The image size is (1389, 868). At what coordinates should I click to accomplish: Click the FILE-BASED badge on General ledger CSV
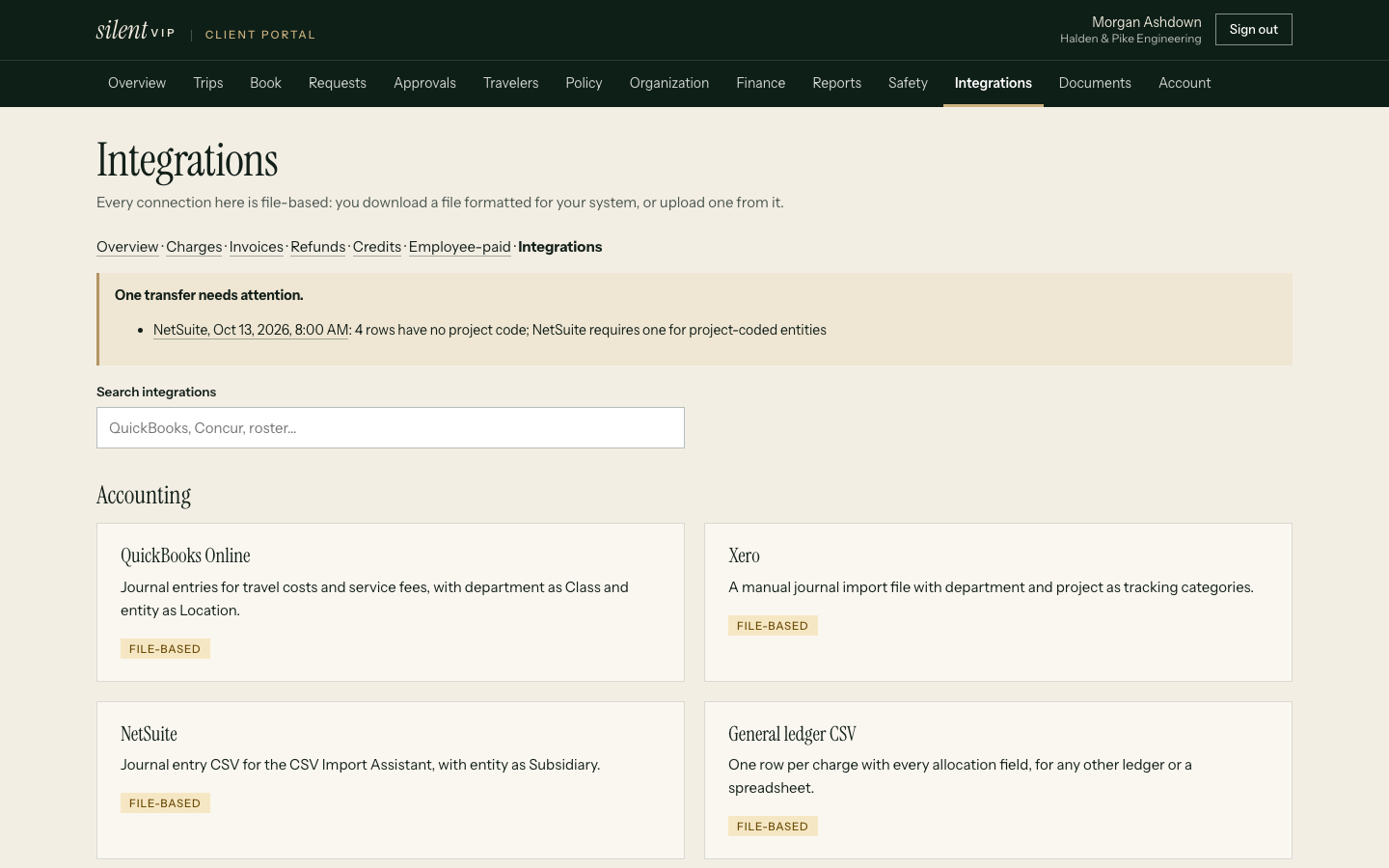(773, 827)
